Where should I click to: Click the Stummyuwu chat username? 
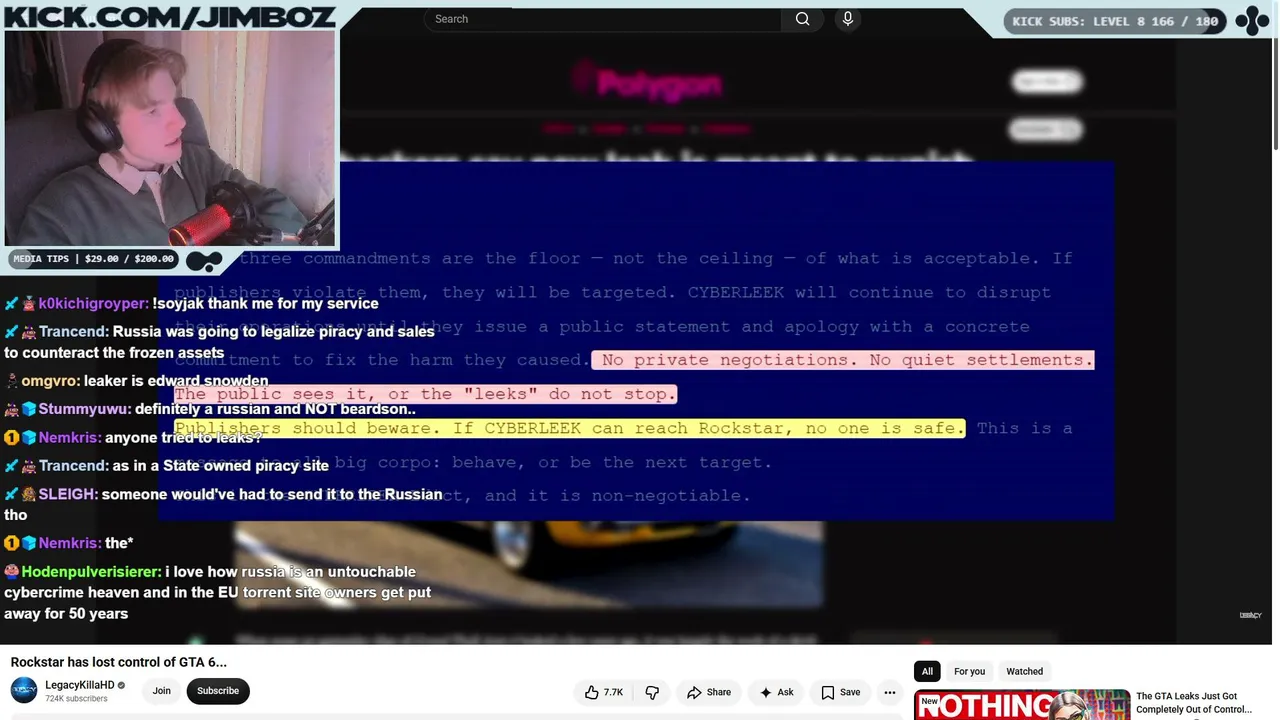click(84, 409)
